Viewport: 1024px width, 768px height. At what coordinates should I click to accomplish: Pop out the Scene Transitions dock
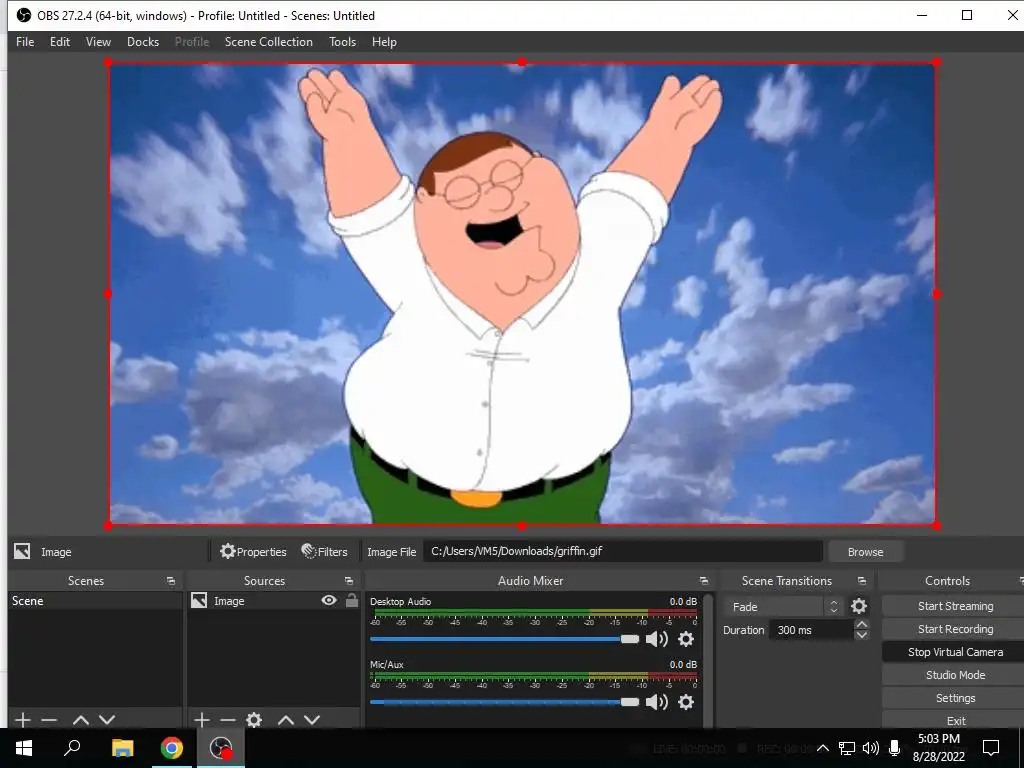861,581
